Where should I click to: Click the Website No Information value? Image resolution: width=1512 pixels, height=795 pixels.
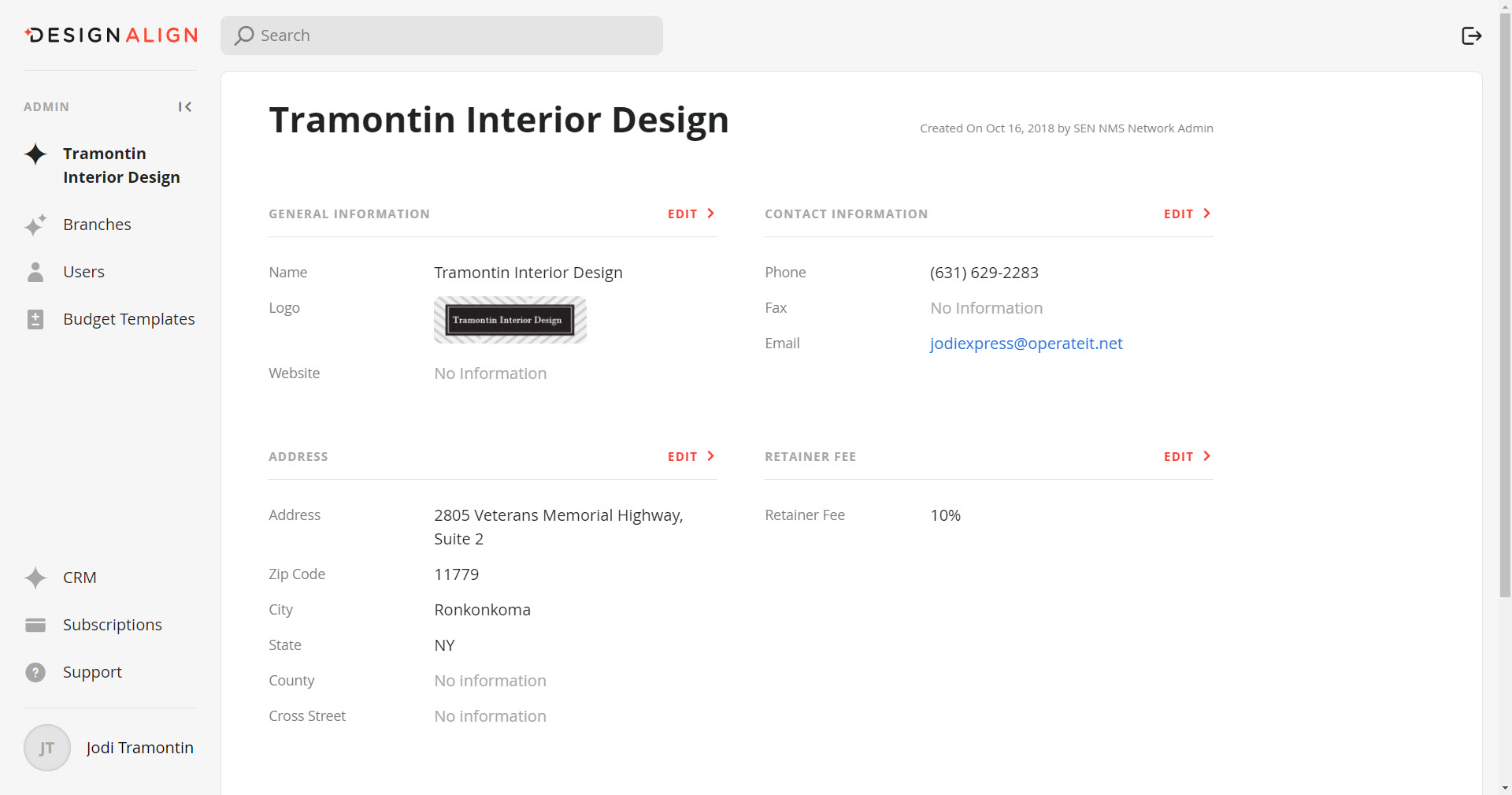click(x=491, y=373)
